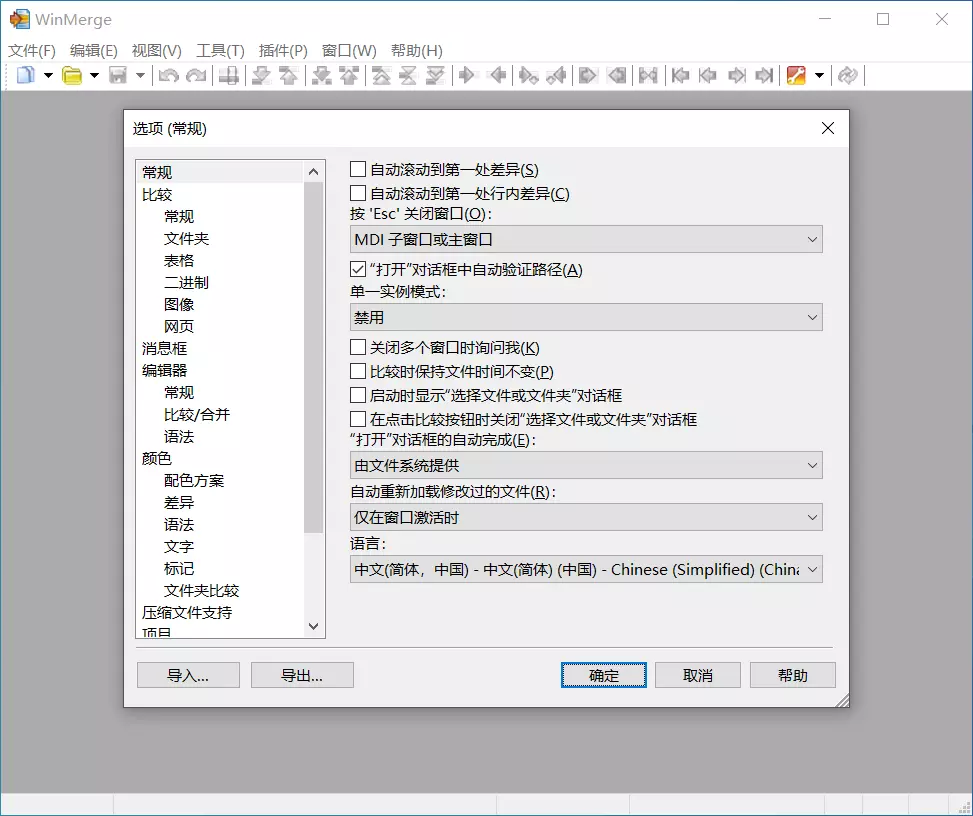Uncheck "打开"对话框中自动验证路径 option

(358, 269)
